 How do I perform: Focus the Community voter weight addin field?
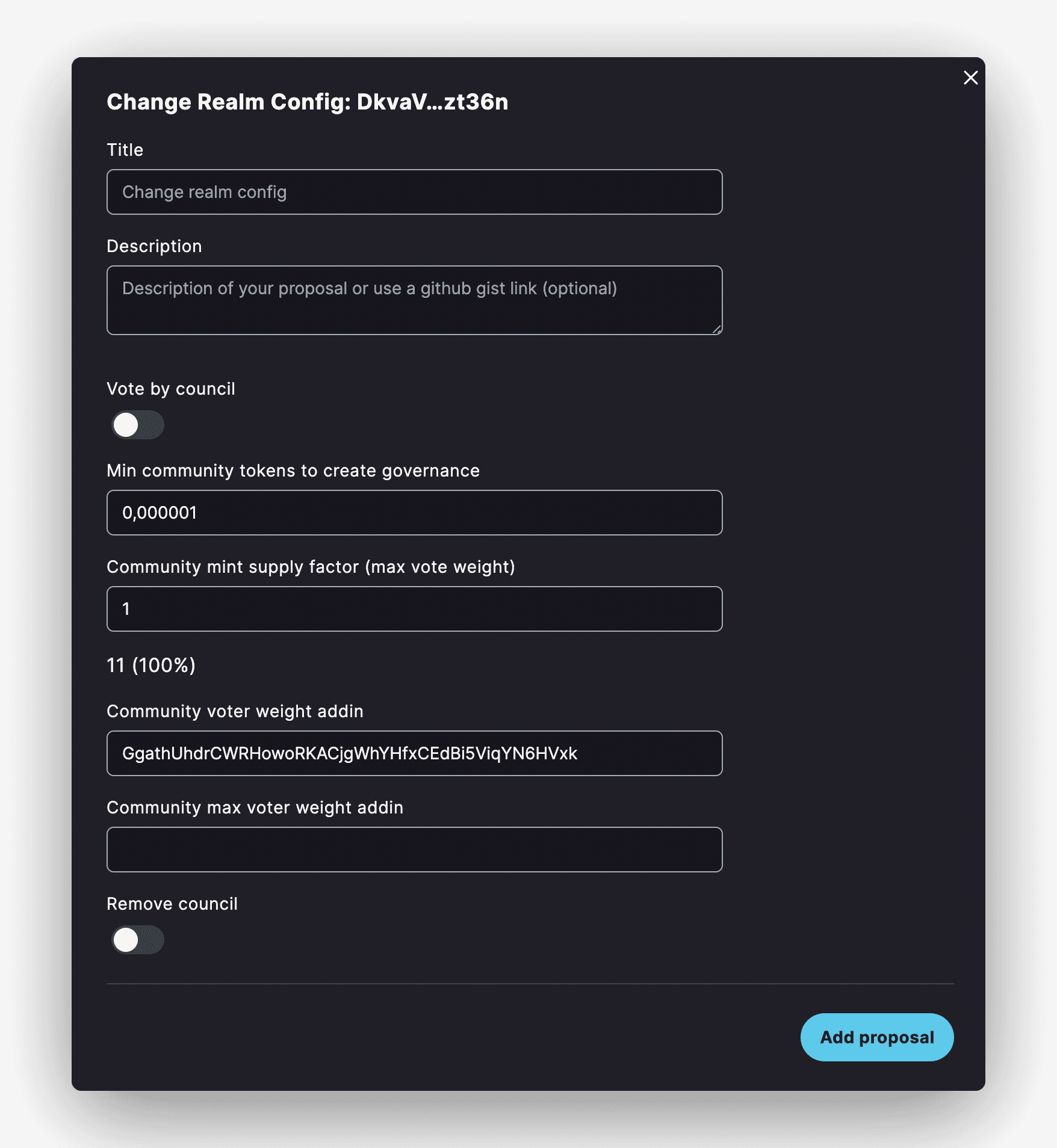click(x=414, y=753)
